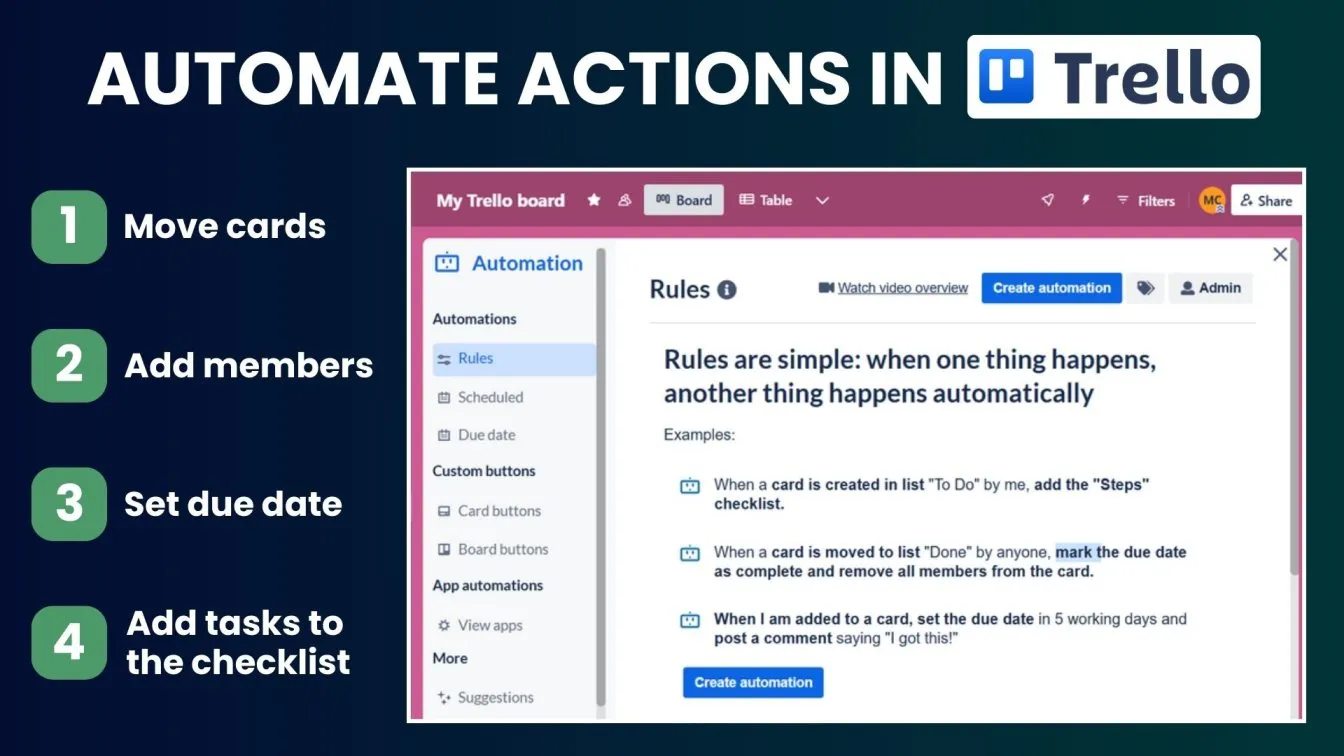Viewport: 1344px width, 756px height.
Task: Click the Filters lines icon
Action: (1123, 200)
